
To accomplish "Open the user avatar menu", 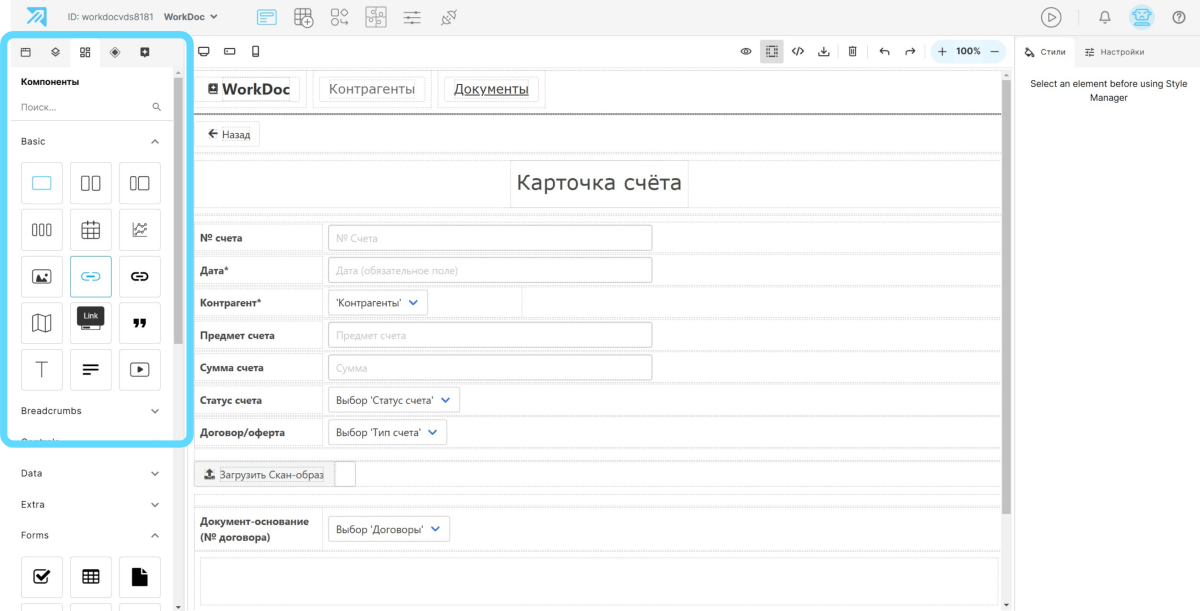I will point(1141,17).
